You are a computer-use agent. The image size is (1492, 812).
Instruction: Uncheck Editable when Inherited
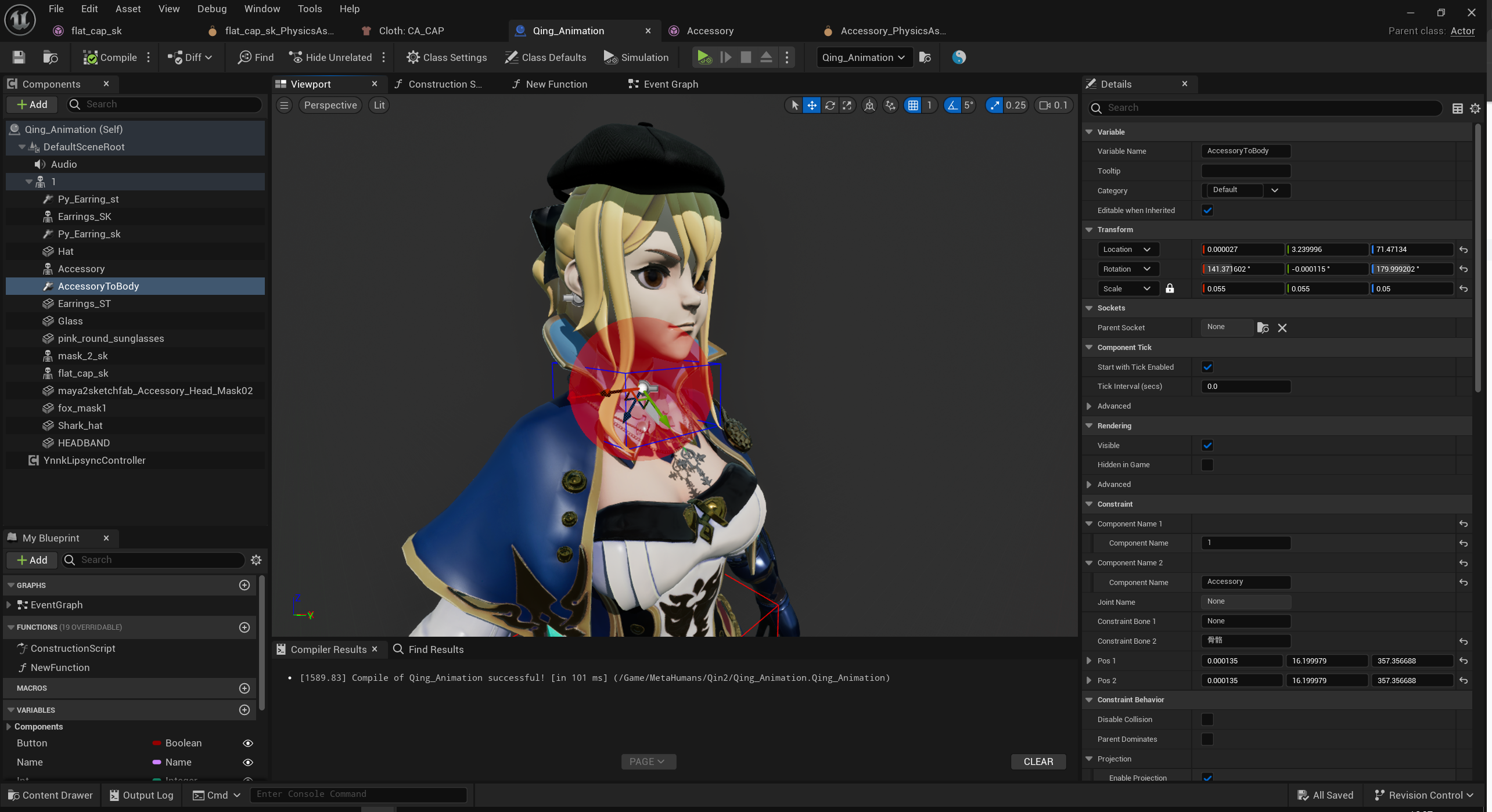(x=1207, y=210)
